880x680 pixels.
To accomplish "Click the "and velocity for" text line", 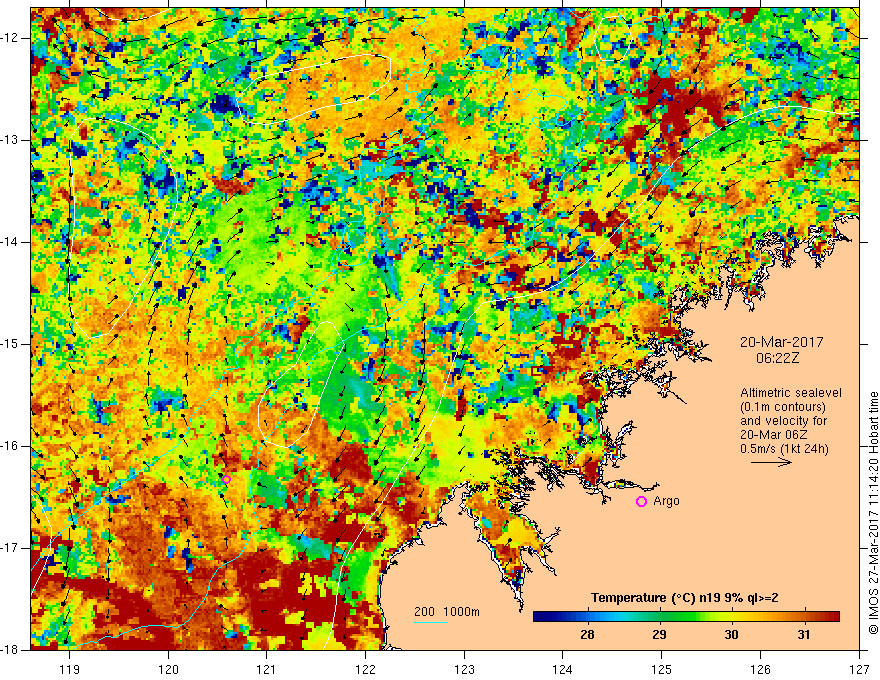I will [783, 421].
